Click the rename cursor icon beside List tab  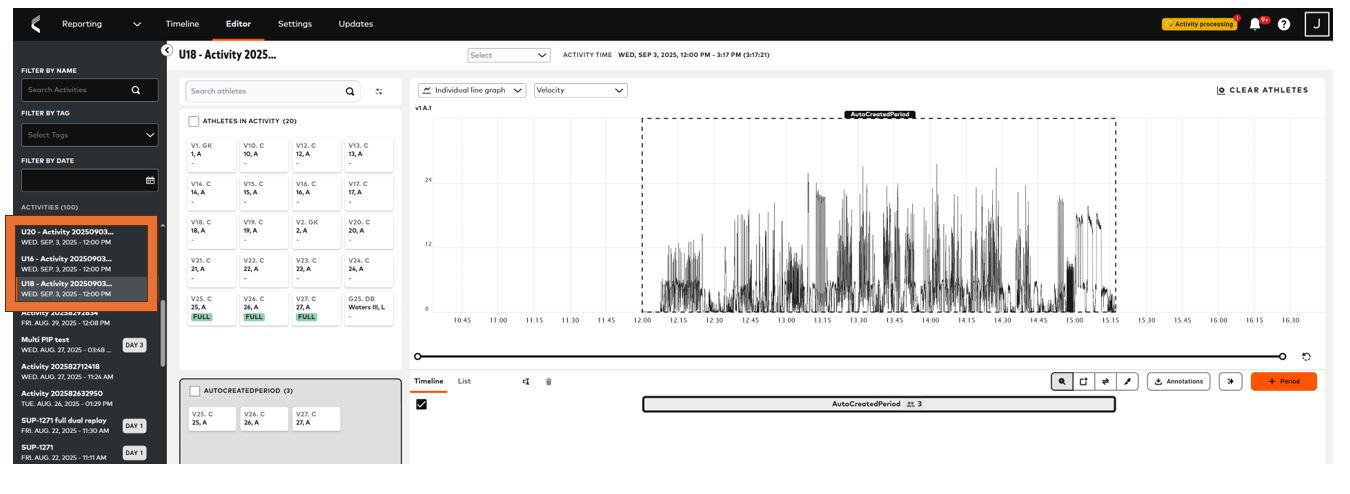tap(526, 381)
